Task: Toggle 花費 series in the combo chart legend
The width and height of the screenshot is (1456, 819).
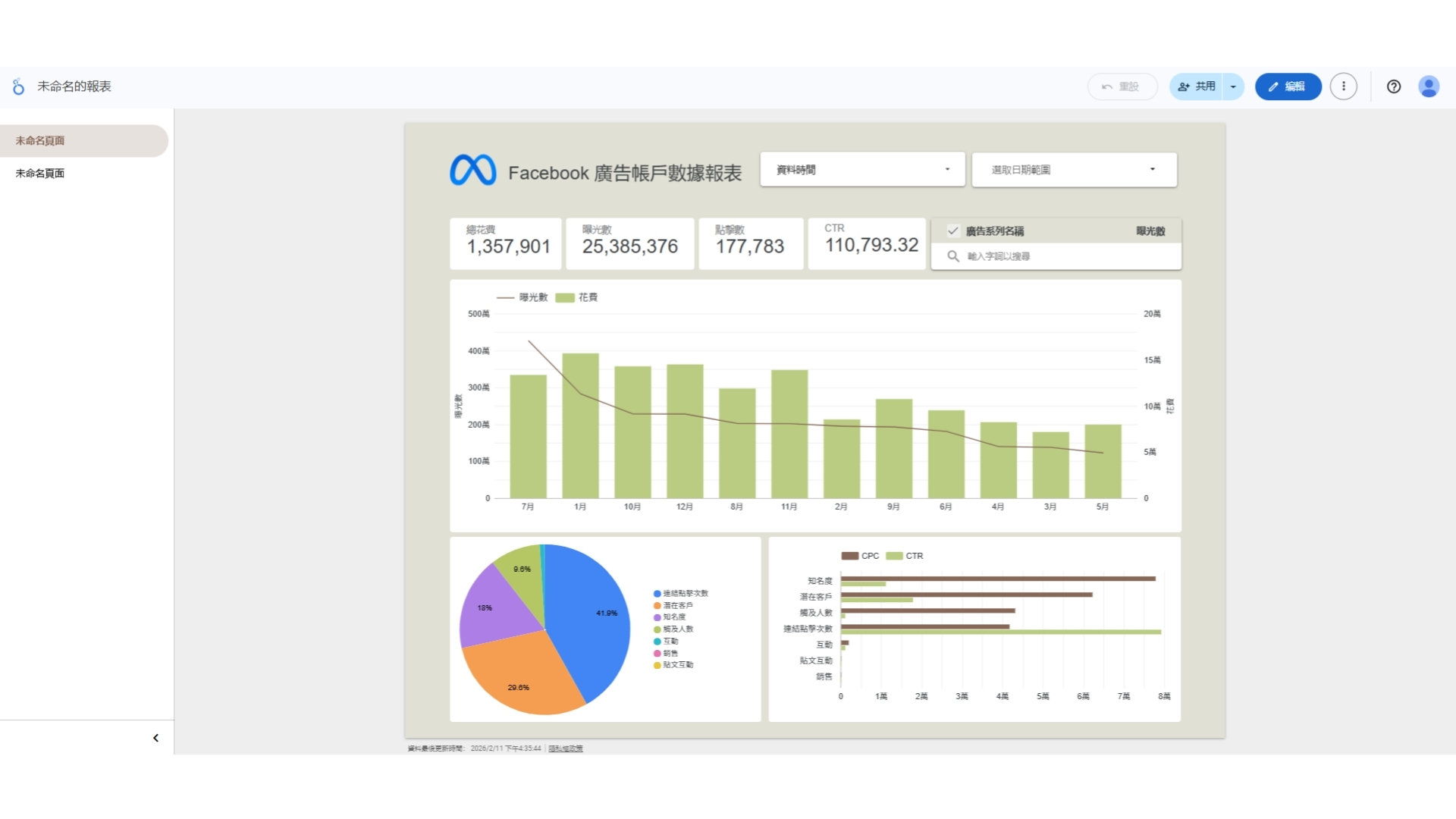Action: tap(578, 297)
